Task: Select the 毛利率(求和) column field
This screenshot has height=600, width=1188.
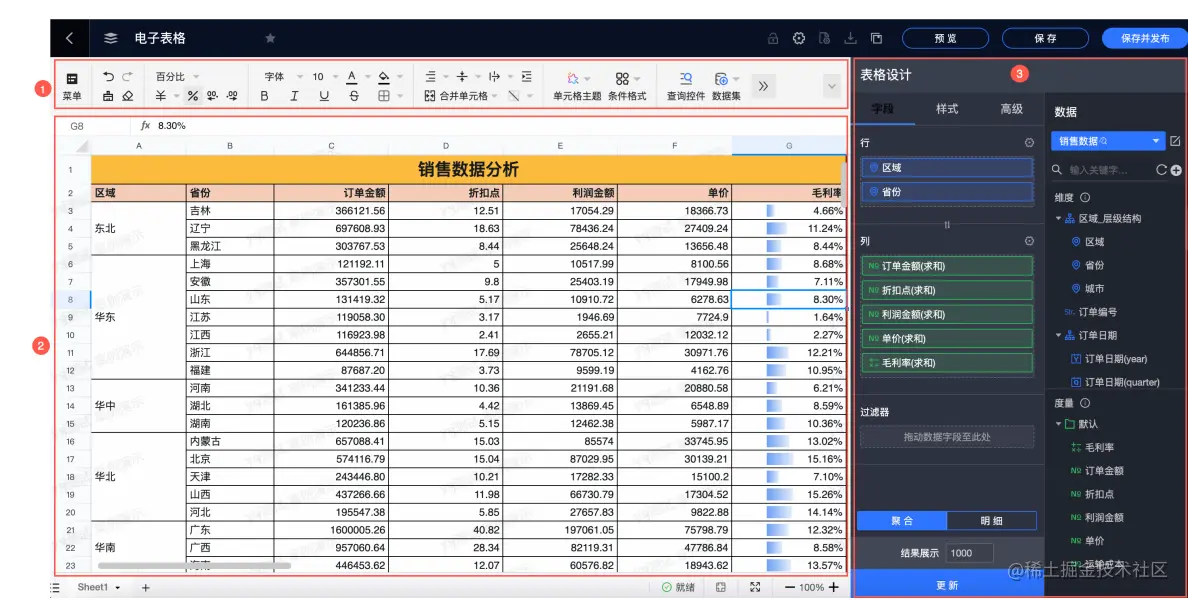Action: 947,362
